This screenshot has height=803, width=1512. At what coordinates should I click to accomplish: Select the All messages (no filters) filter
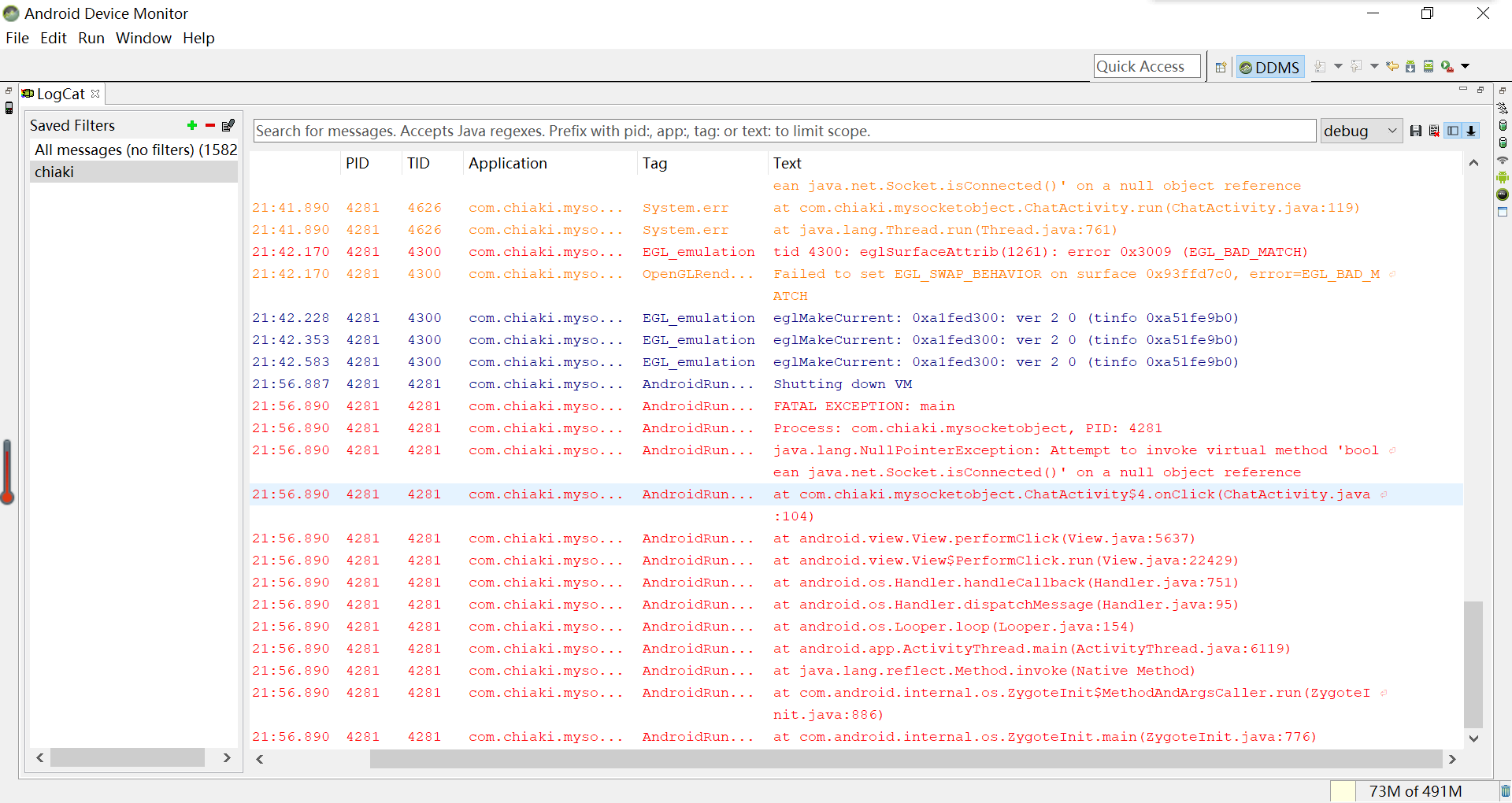pos(135,150)
